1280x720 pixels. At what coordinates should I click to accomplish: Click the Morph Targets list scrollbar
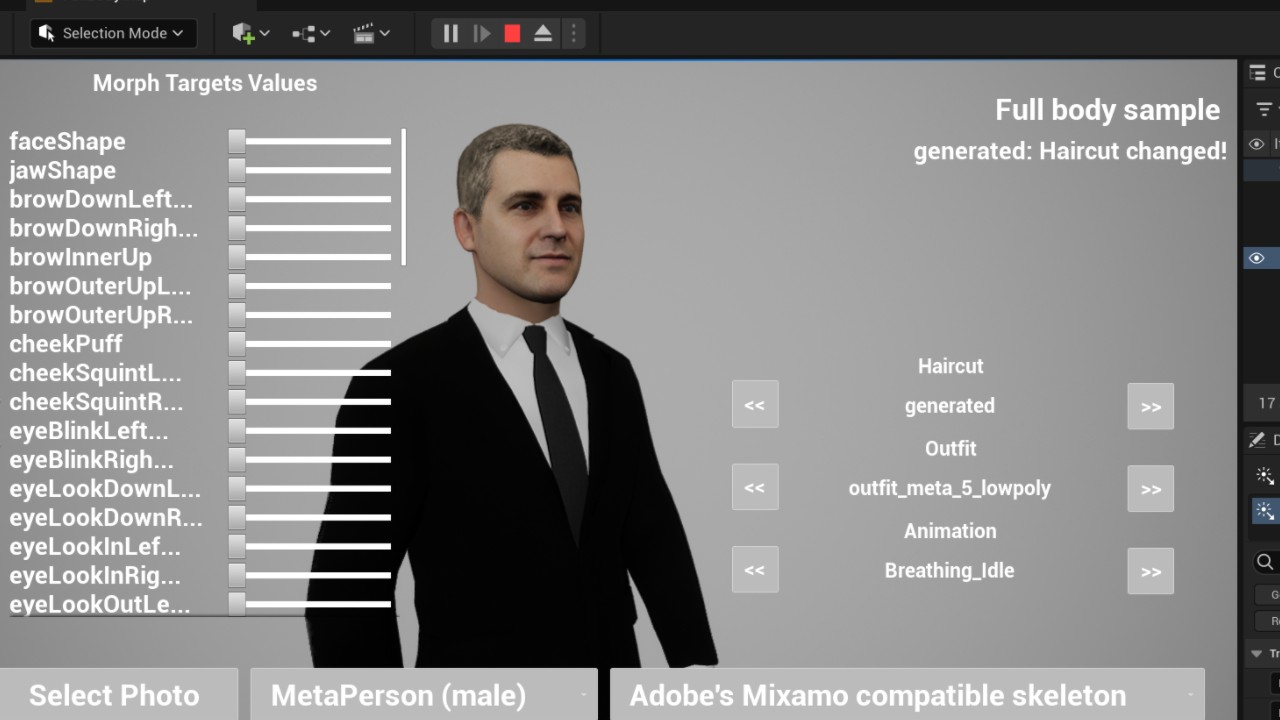[x=403, y=196]
